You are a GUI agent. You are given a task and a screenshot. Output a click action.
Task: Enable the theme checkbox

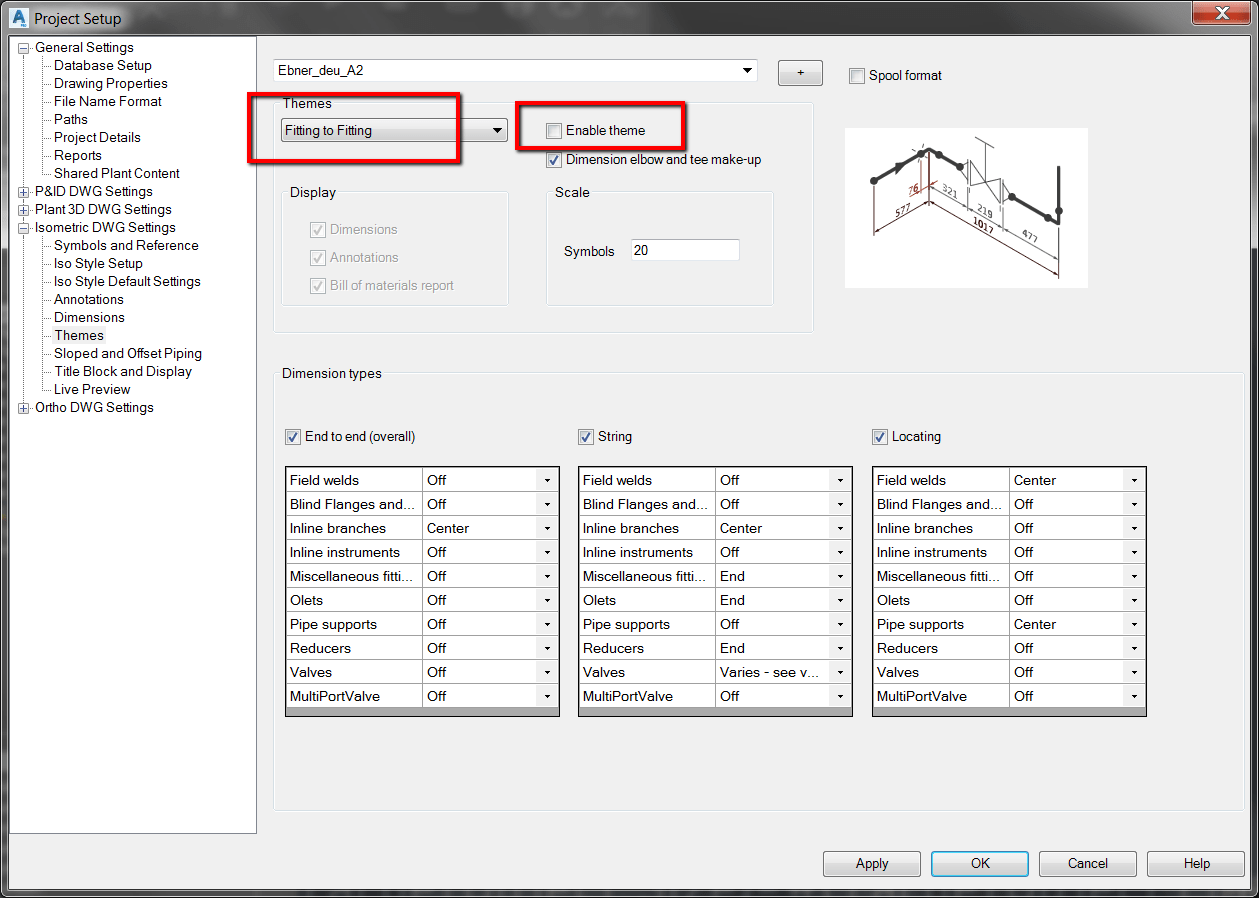pos(554,131)
